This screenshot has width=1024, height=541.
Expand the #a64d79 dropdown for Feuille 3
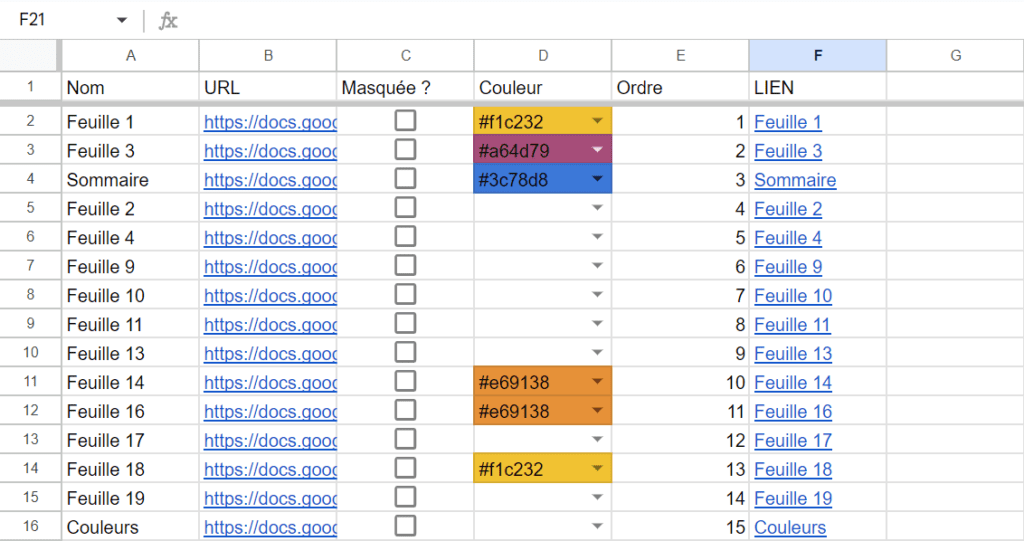[597, 150]
